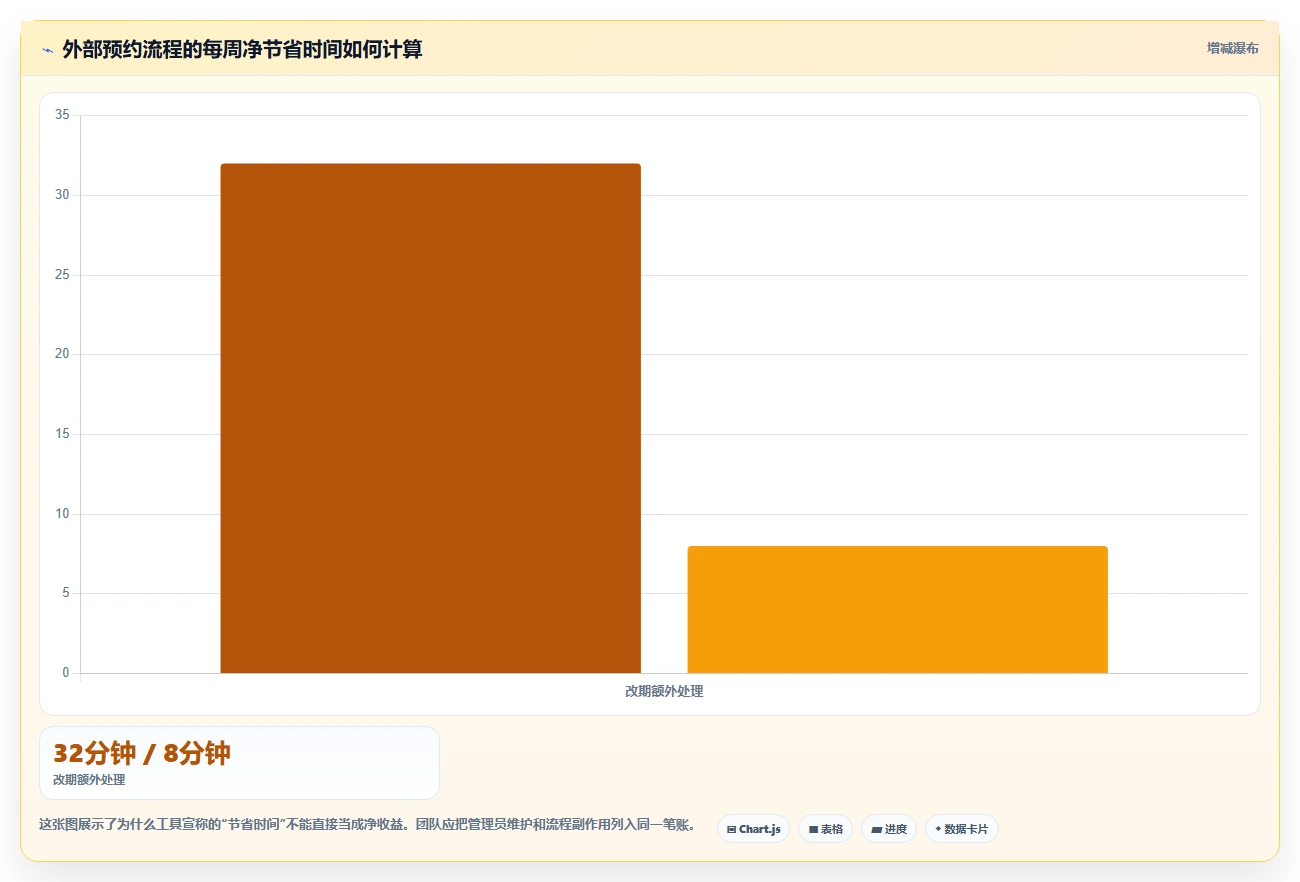Screen dimensions: 1300x882
Task: Click the y-axis label 35
Action: [62, 115]
